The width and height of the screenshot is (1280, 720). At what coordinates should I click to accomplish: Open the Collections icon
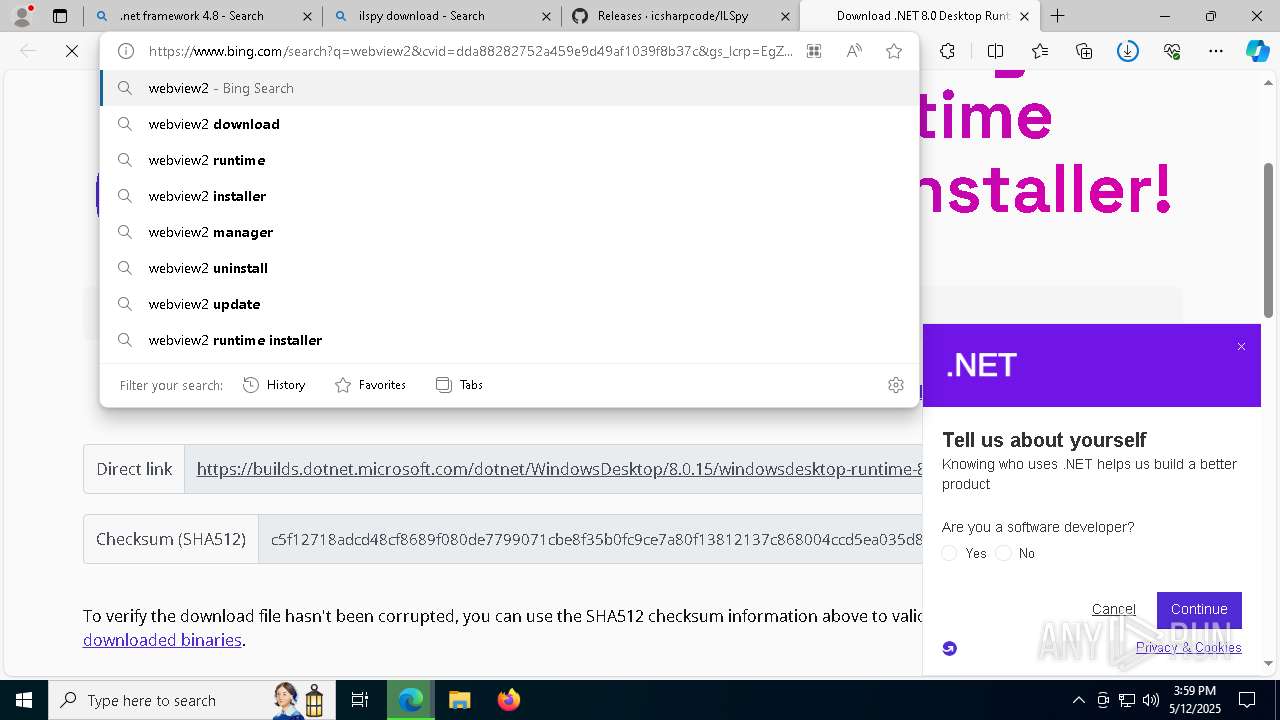1084,51
